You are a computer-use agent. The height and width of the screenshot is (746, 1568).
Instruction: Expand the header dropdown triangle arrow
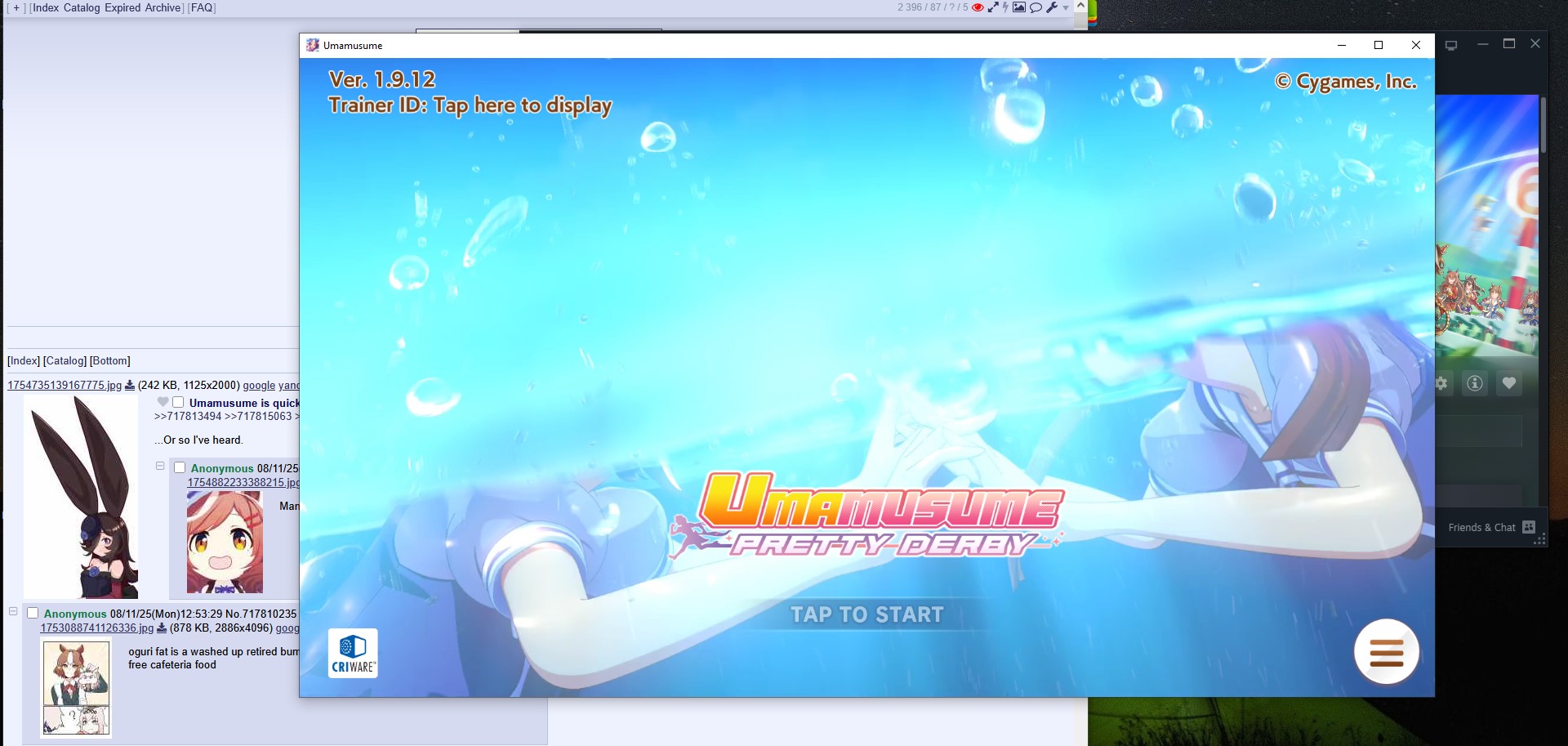1066,8
